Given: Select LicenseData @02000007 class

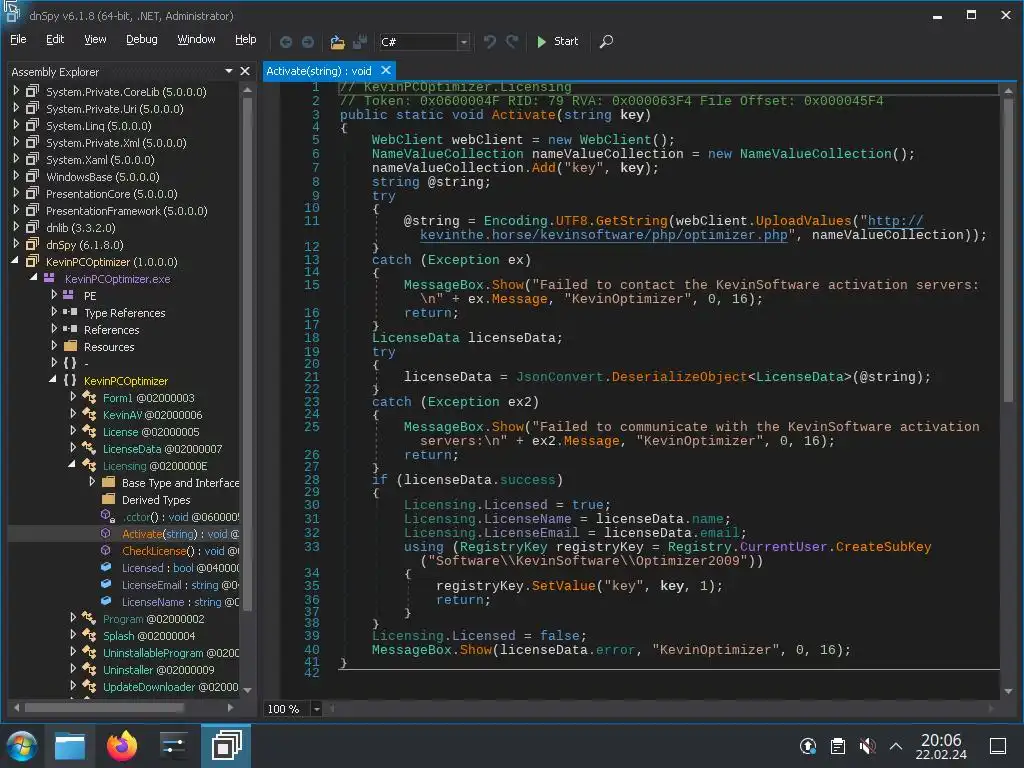Looking at the screenshot, I should point(163,449).
